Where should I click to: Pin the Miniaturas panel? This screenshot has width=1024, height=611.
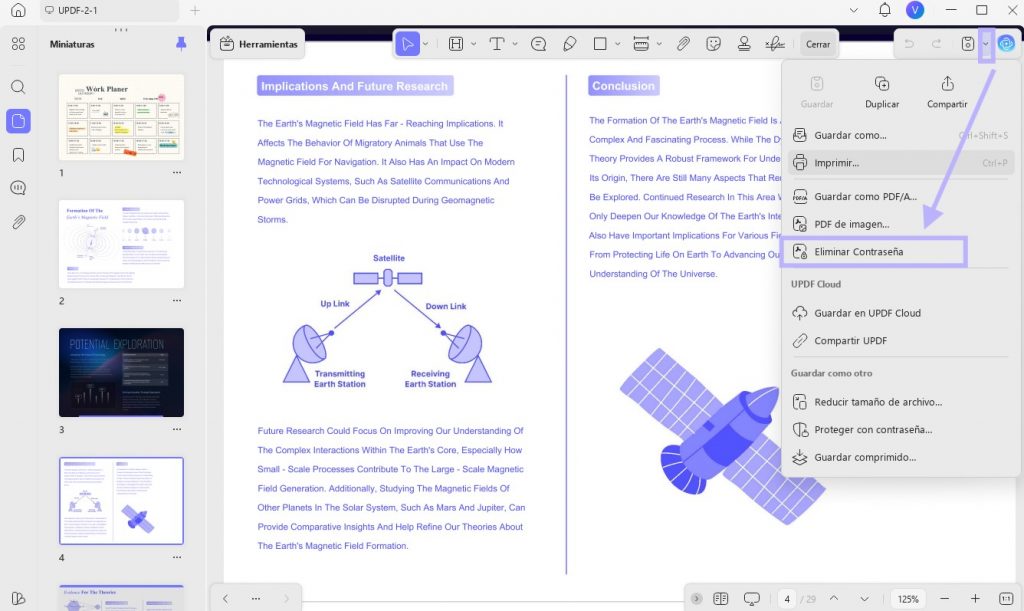click(x=181, y=44)
